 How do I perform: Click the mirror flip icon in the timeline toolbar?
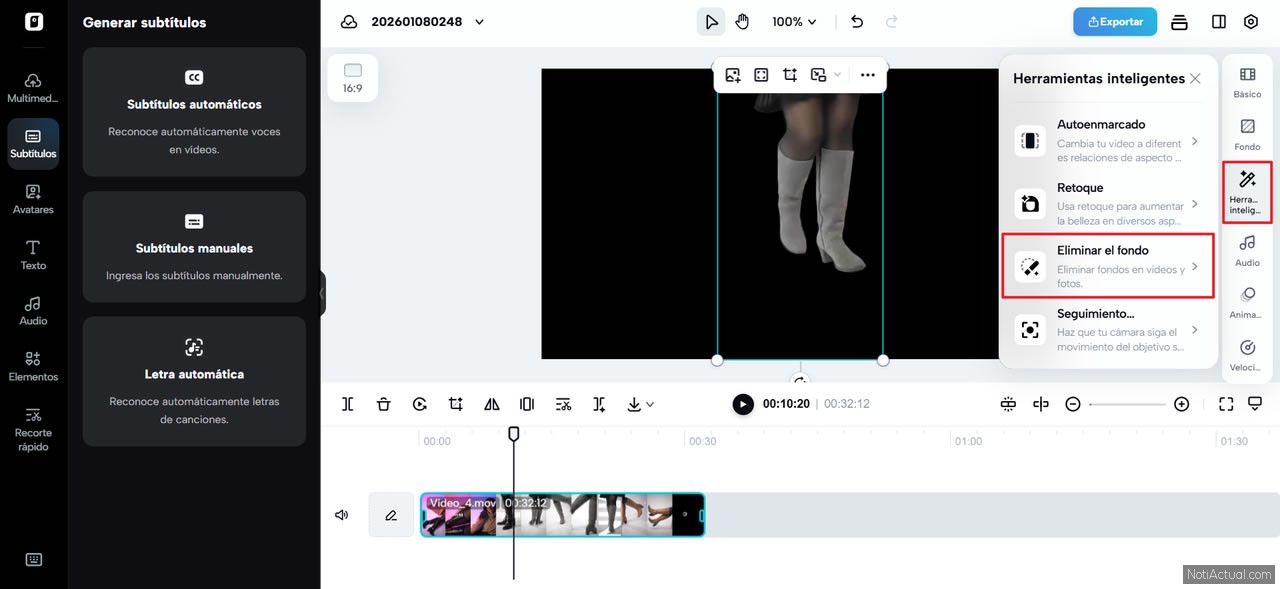pos(491,404)
